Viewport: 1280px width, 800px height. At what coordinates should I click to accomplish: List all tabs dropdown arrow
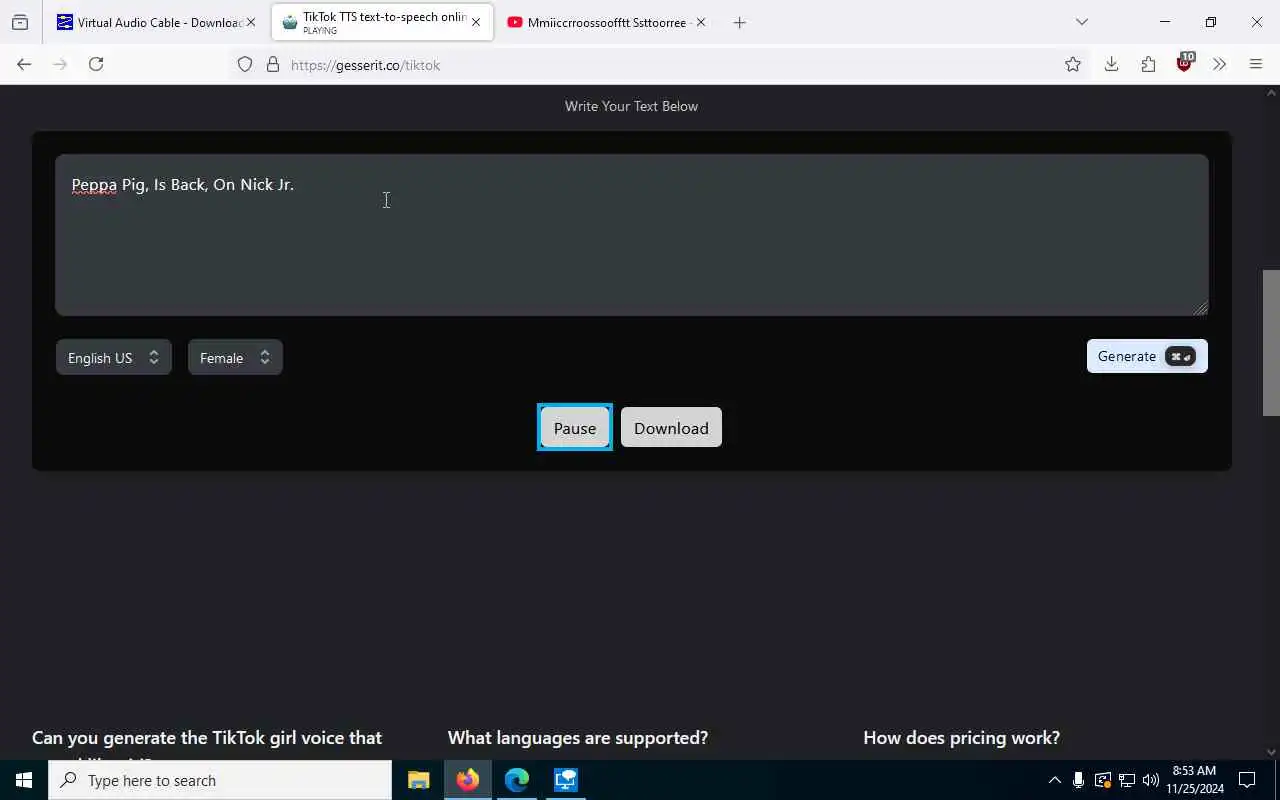coord(1081,22)
